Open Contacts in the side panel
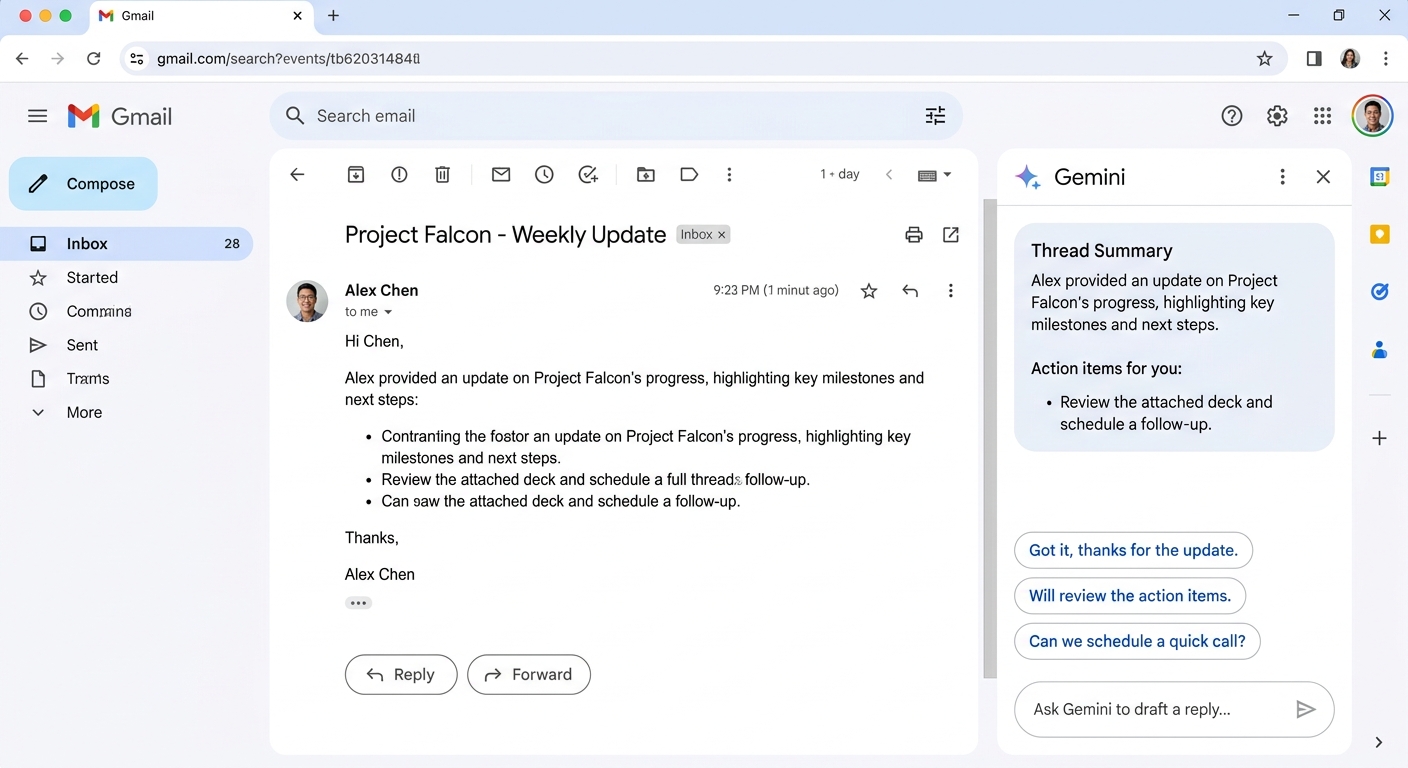This screenshot has width=1408, height=768. (x=1380, y=350)
